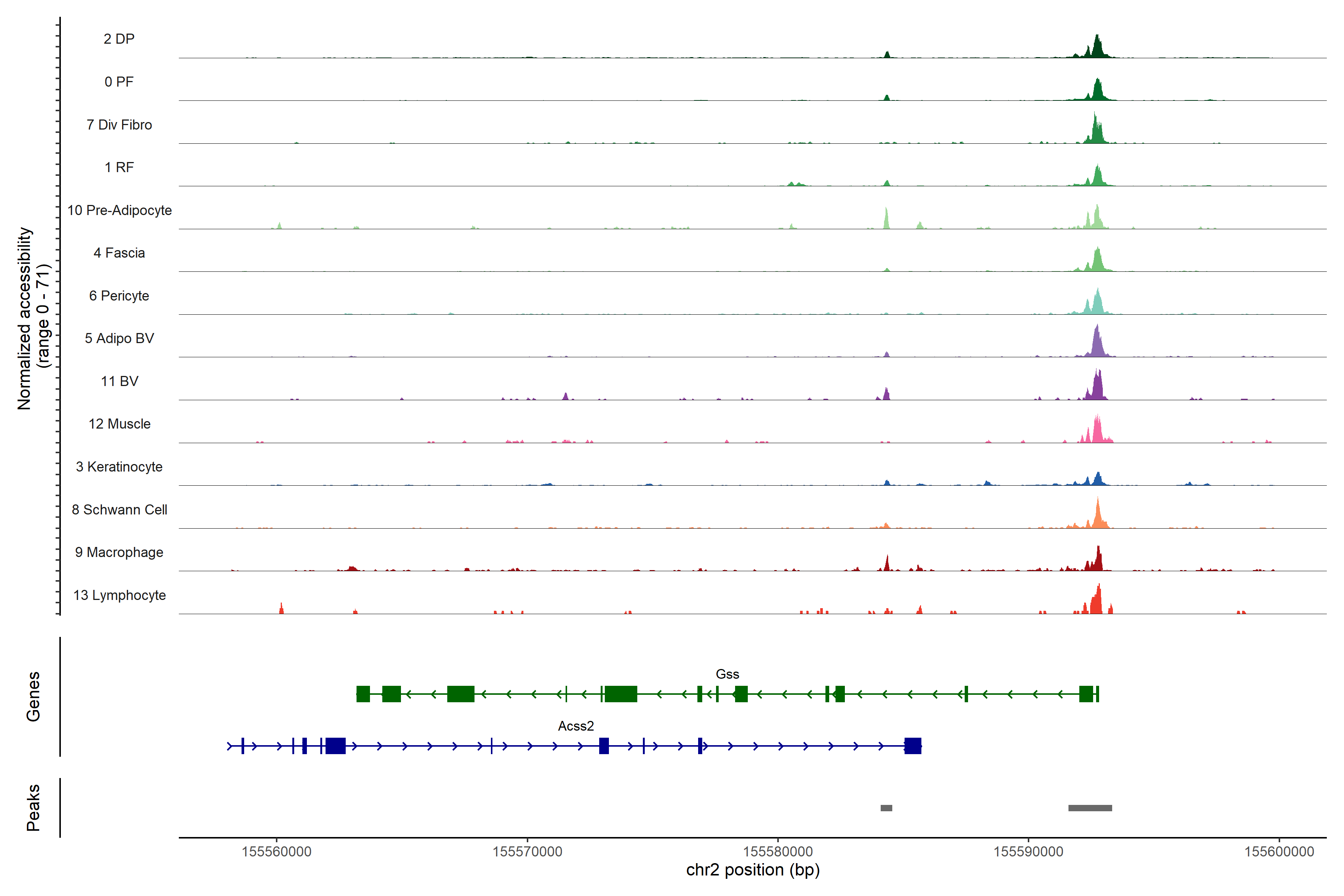
Task: Click the chr2 position (bp) axis title
Action: [x=753, y=870]
